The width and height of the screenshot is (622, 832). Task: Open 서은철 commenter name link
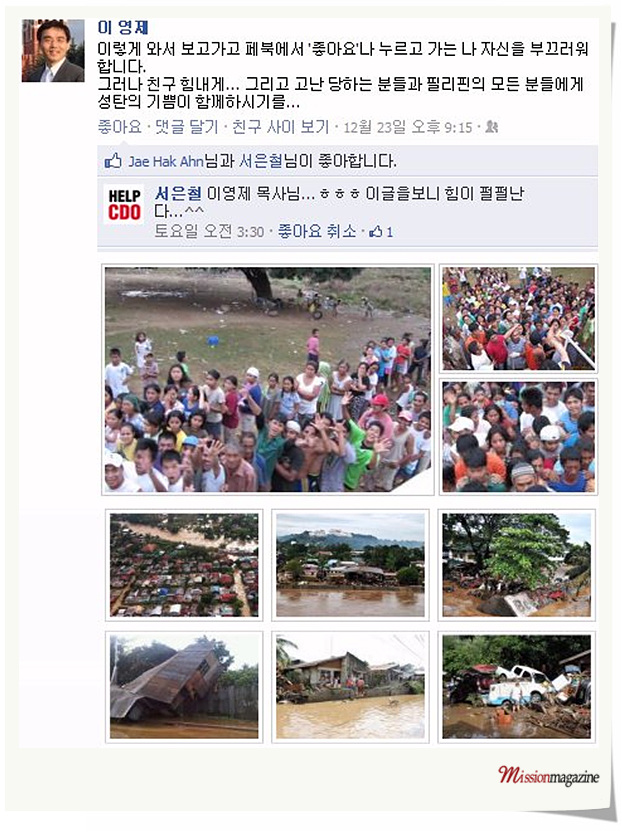coord(178,194)
